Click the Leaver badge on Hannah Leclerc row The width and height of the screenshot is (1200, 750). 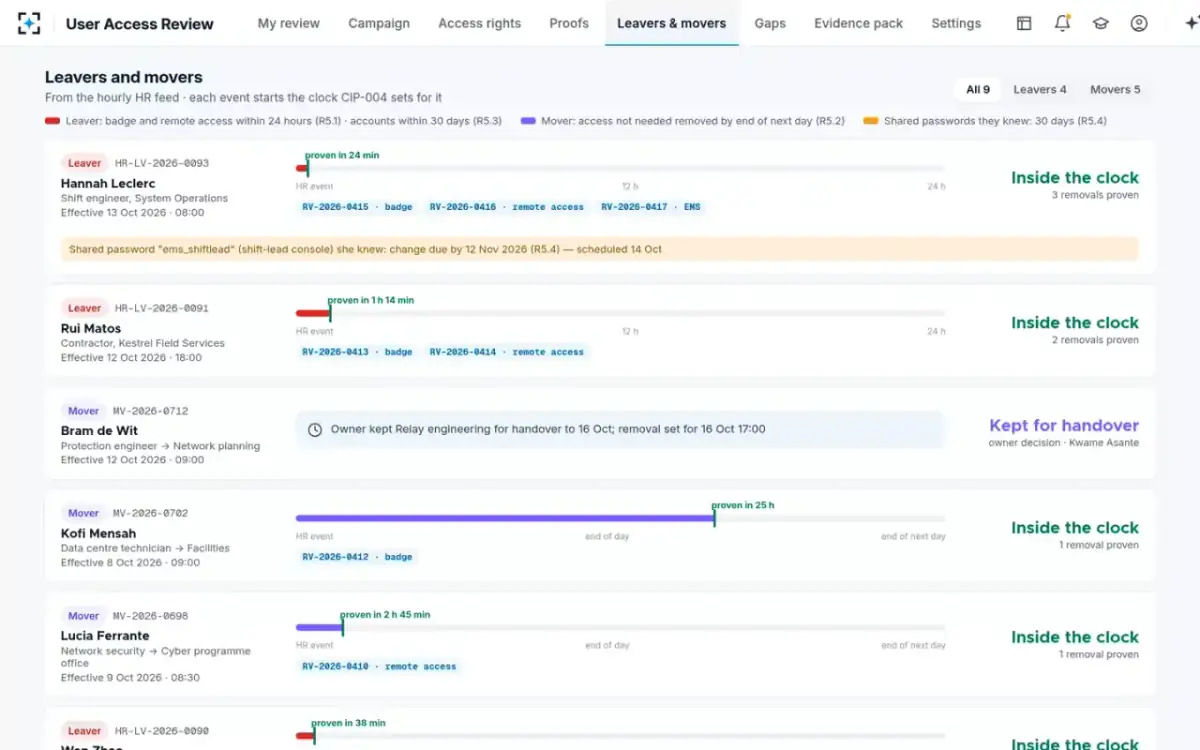coord(84,163)
